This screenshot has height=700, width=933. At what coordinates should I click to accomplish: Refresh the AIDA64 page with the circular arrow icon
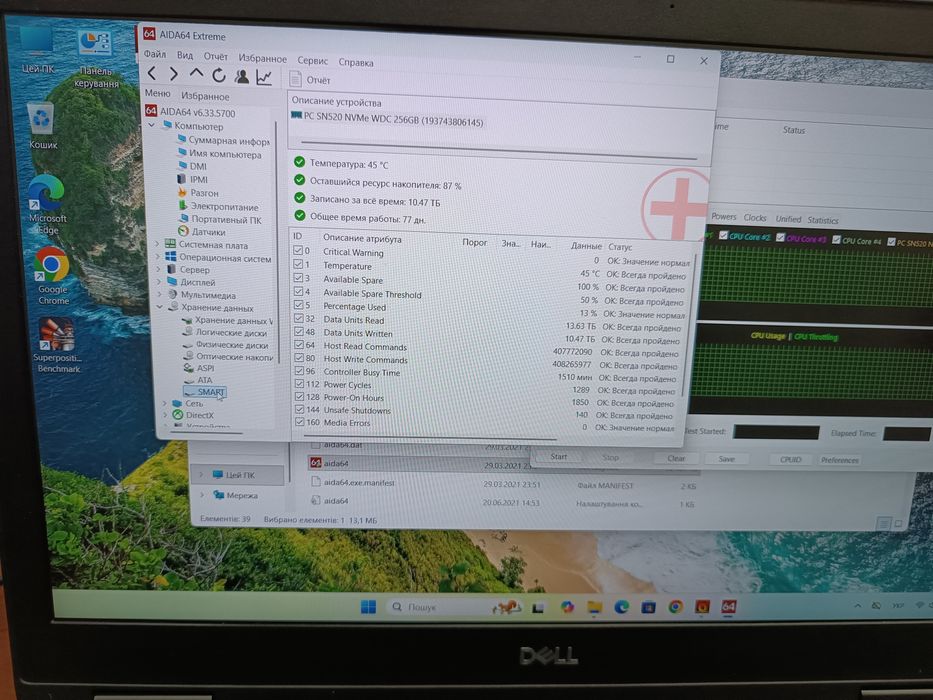point(219,75)
